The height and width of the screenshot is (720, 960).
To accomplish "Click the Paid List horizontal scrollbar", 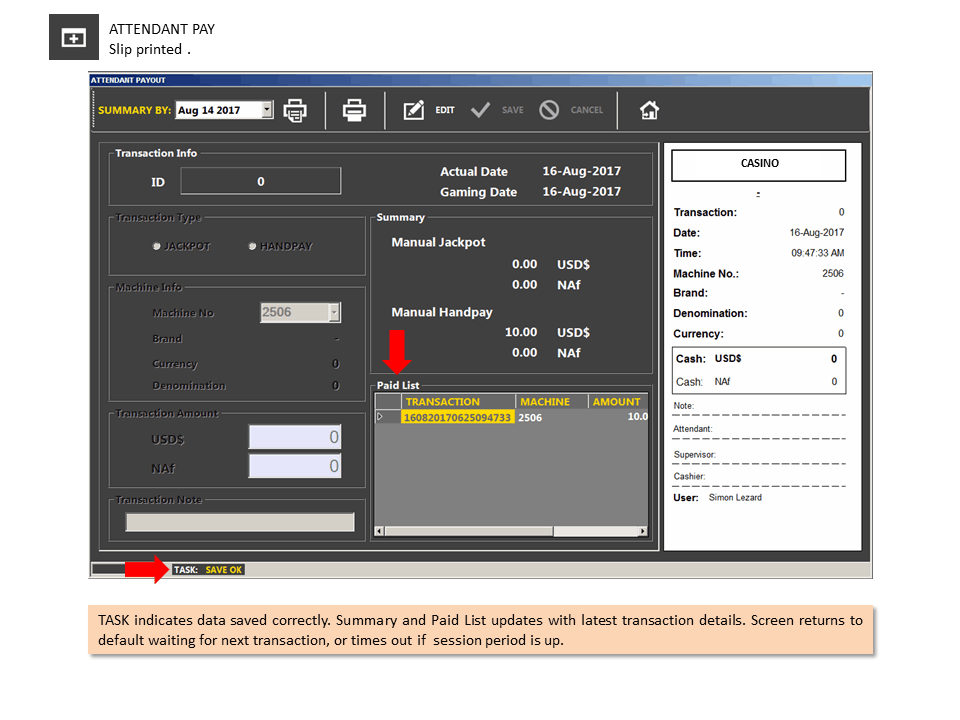I will pos(511,531).
